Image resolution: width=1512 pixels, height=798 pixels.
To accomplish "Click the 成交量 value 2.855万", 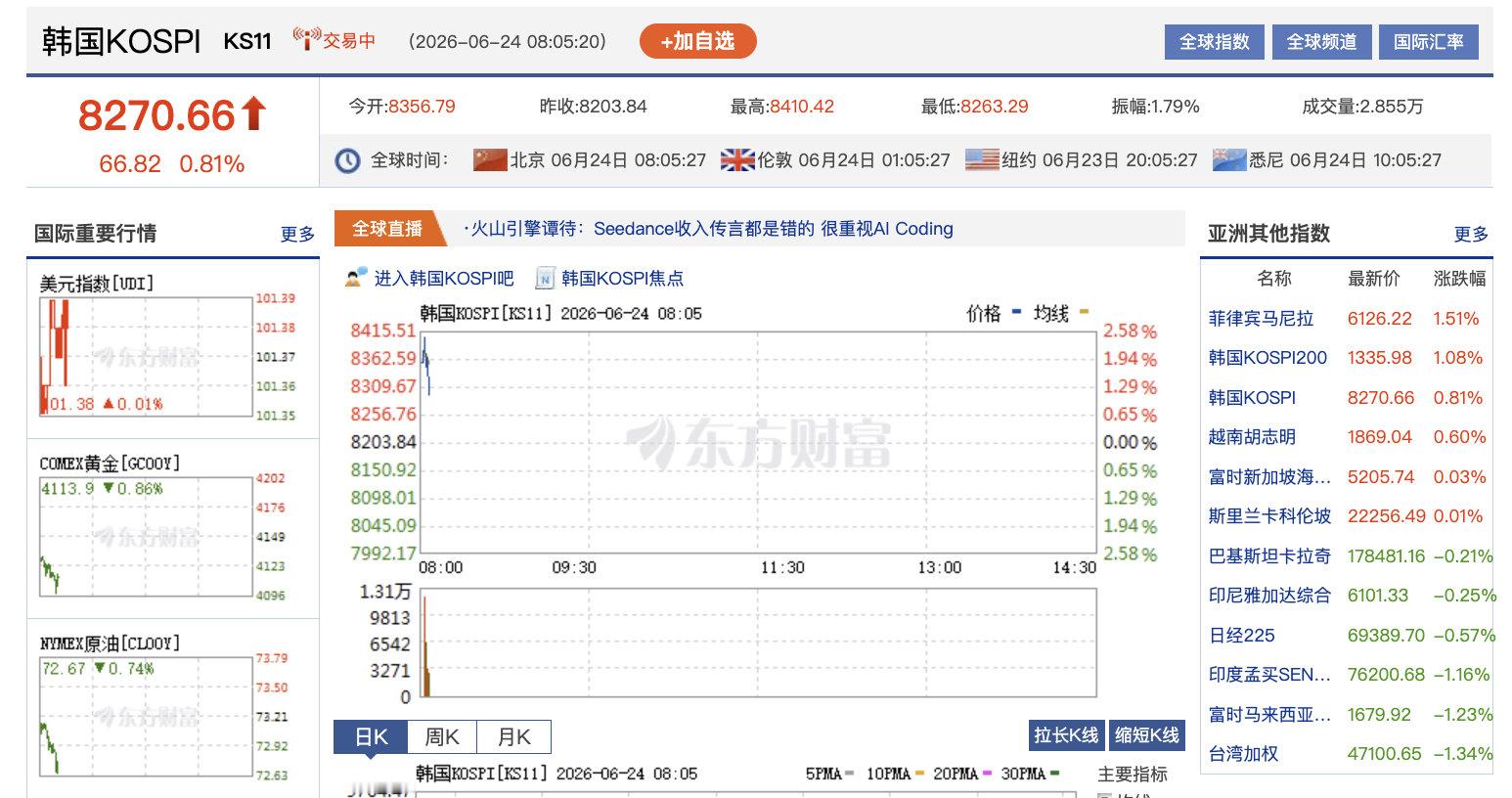I will 1393,107.
